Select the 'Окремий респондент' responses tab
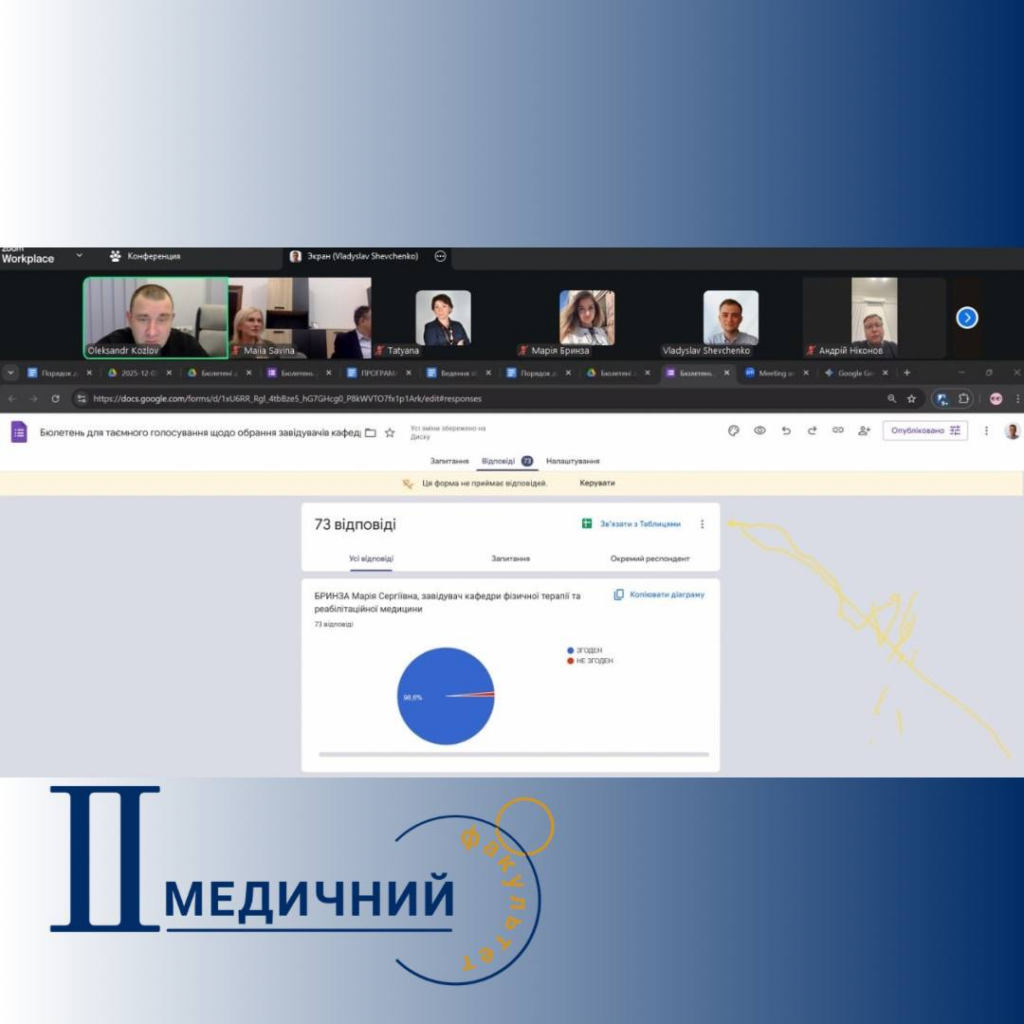Screen dimensions: 1024x1024 [x=650, y=558]
